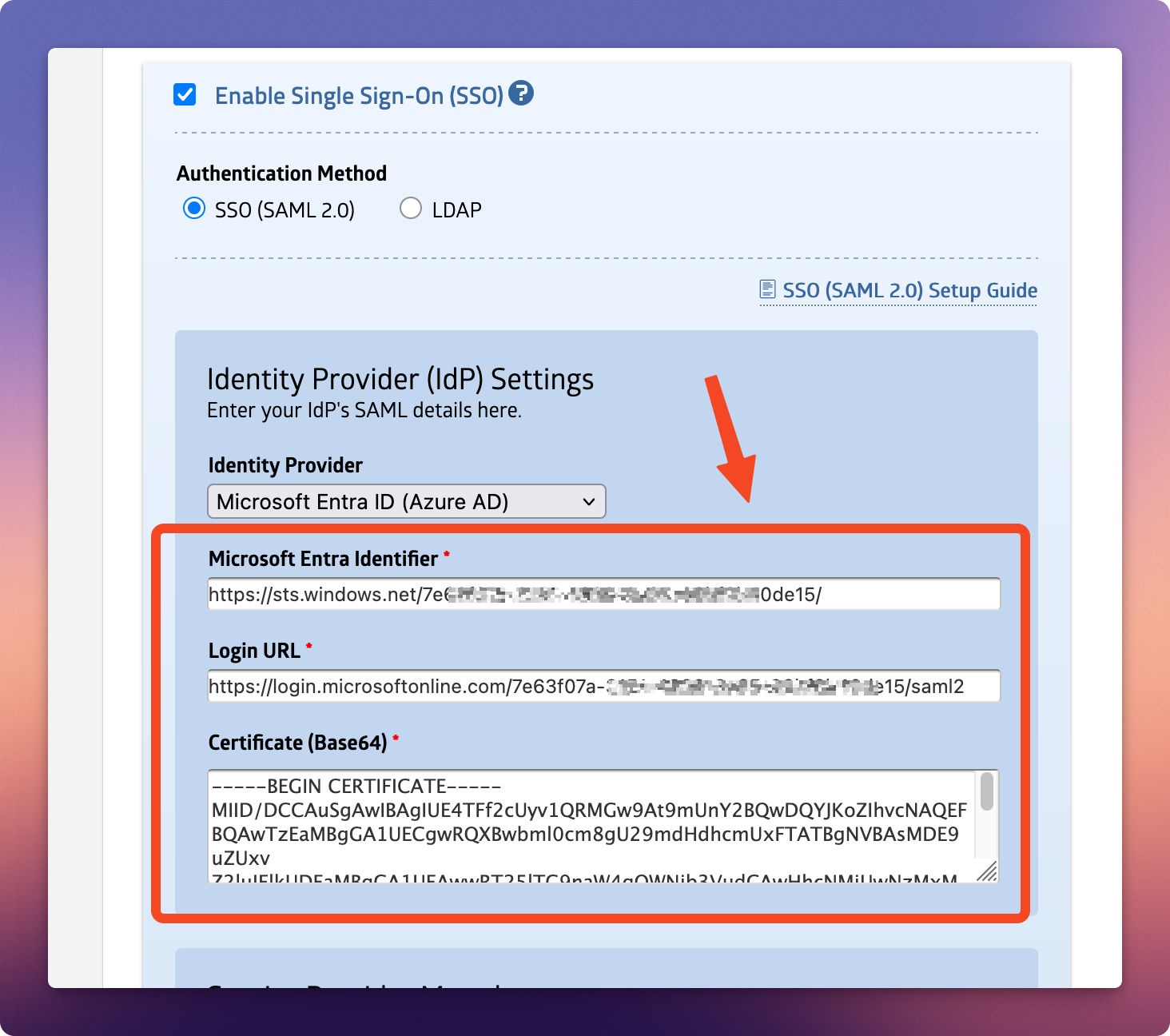
Task: Uncheck the Enable Single Sign-On (SSO) checkbox
Action: pos(185,95)
